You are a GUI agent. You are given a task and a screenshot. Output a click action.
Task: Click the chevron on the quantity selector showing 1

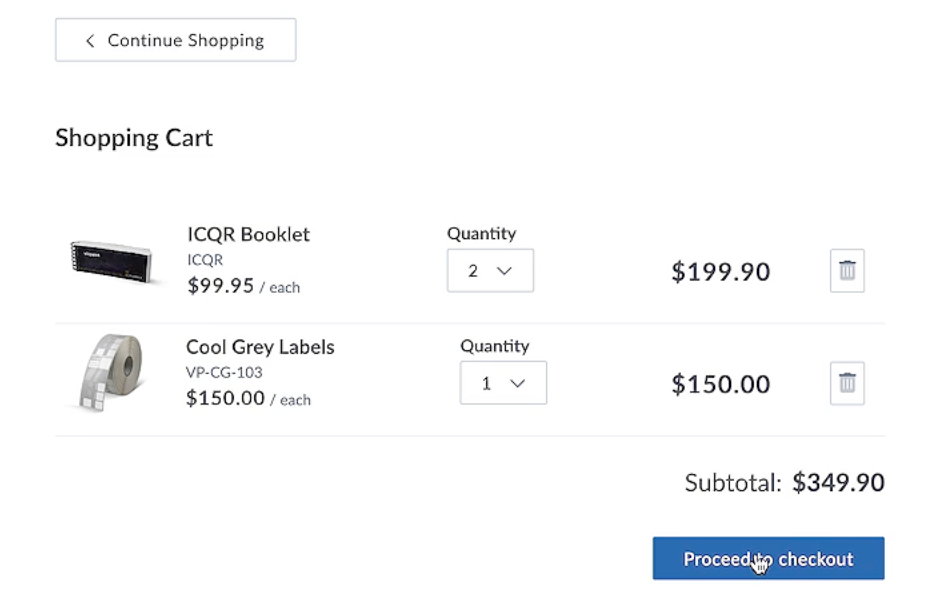519,383
